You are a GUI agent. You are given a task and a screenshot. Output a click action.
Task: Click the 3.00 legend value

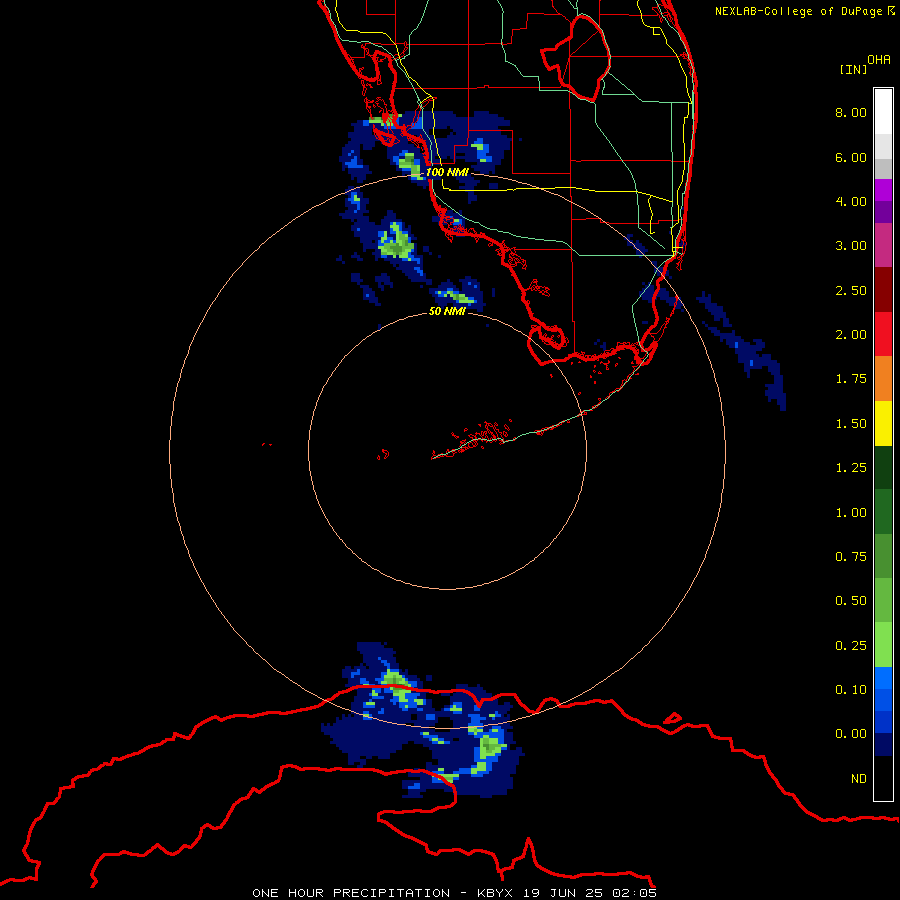(x=851, y=246)
